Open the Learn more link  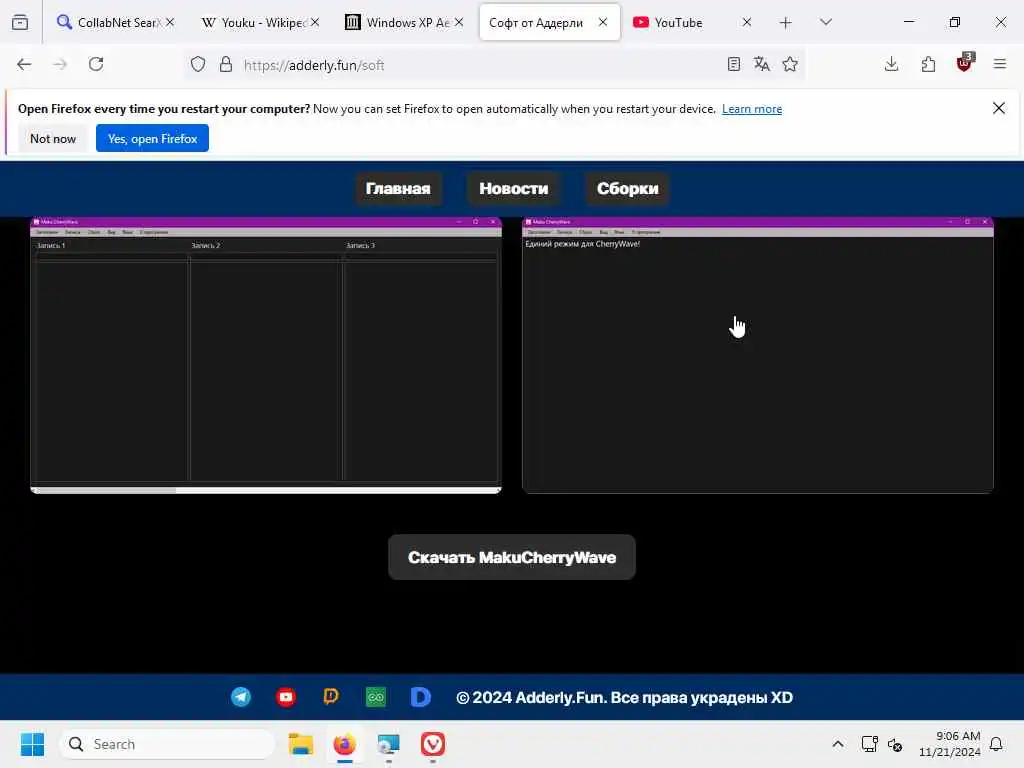pos(752,109)
